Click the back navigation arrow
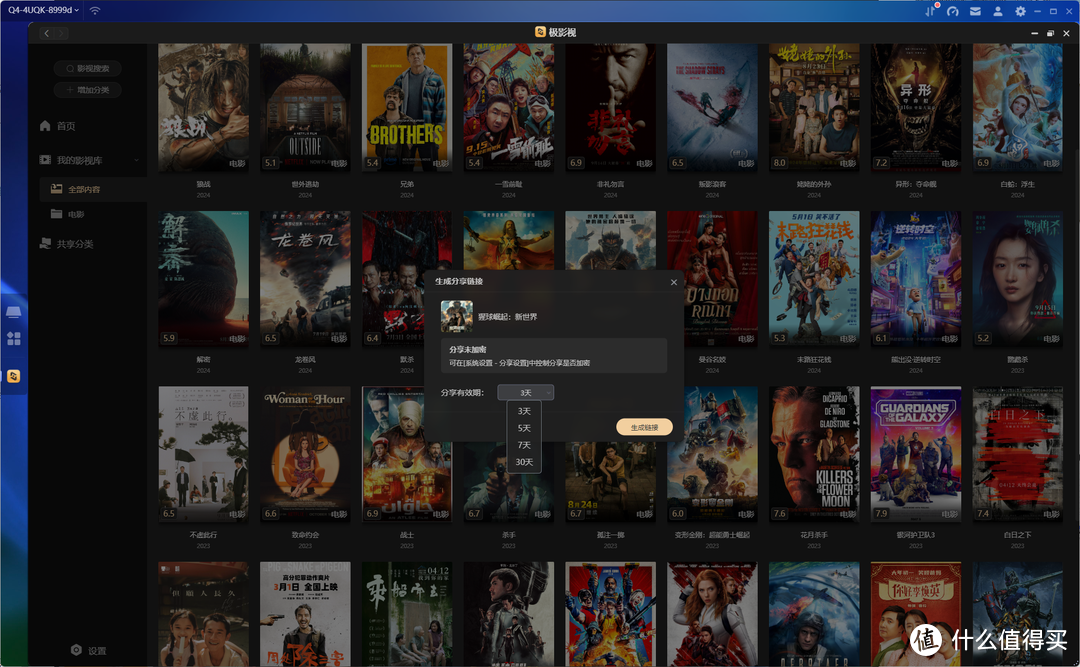Image resolution: width=1080 pixels, height=667 pixels. 46,33
